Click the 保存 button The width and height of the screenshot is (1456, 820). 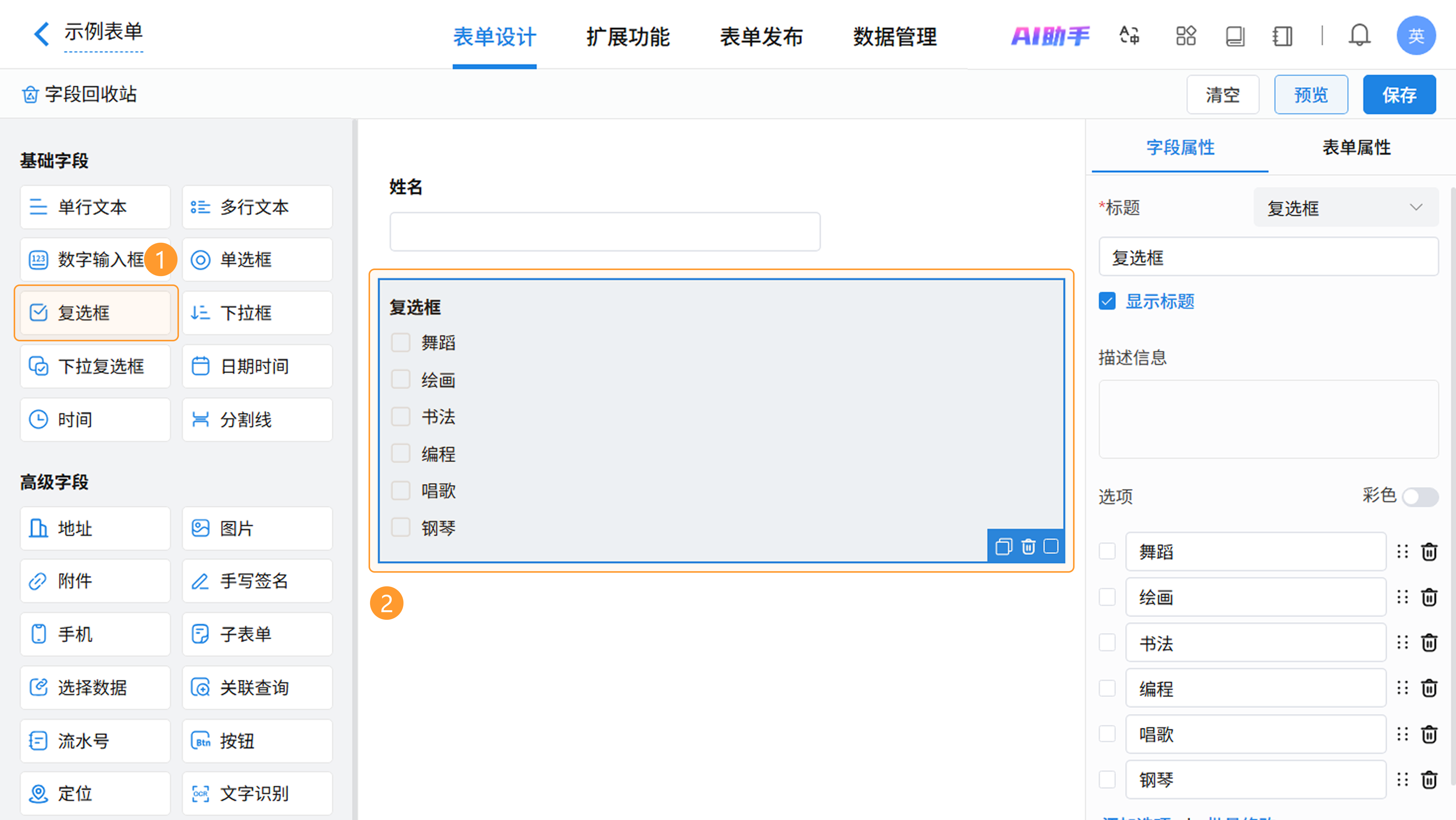tap(1399, 94)
